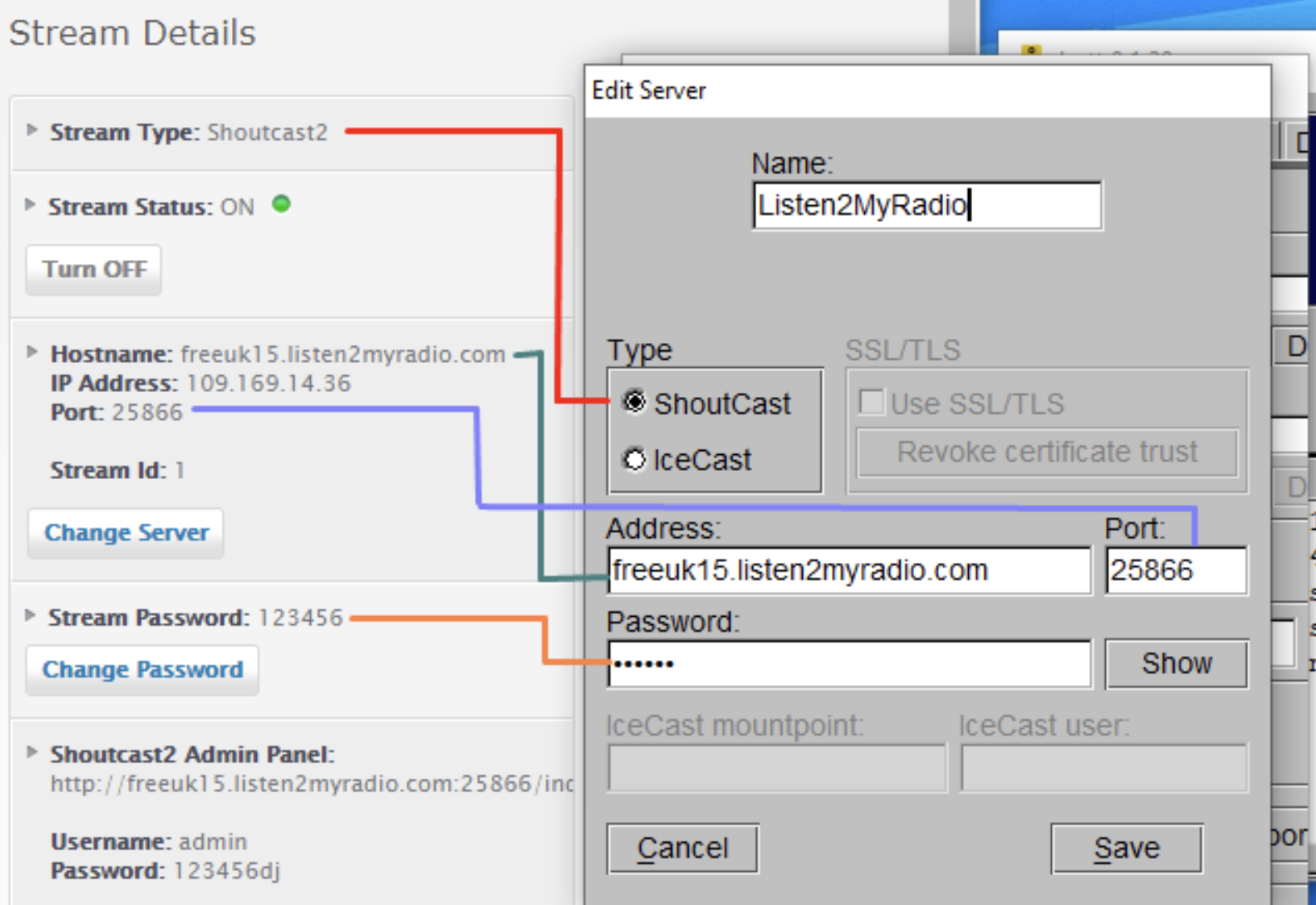Click the Change Password button
This screenshot has width=1316, height=905.
[x=143, y=669]
